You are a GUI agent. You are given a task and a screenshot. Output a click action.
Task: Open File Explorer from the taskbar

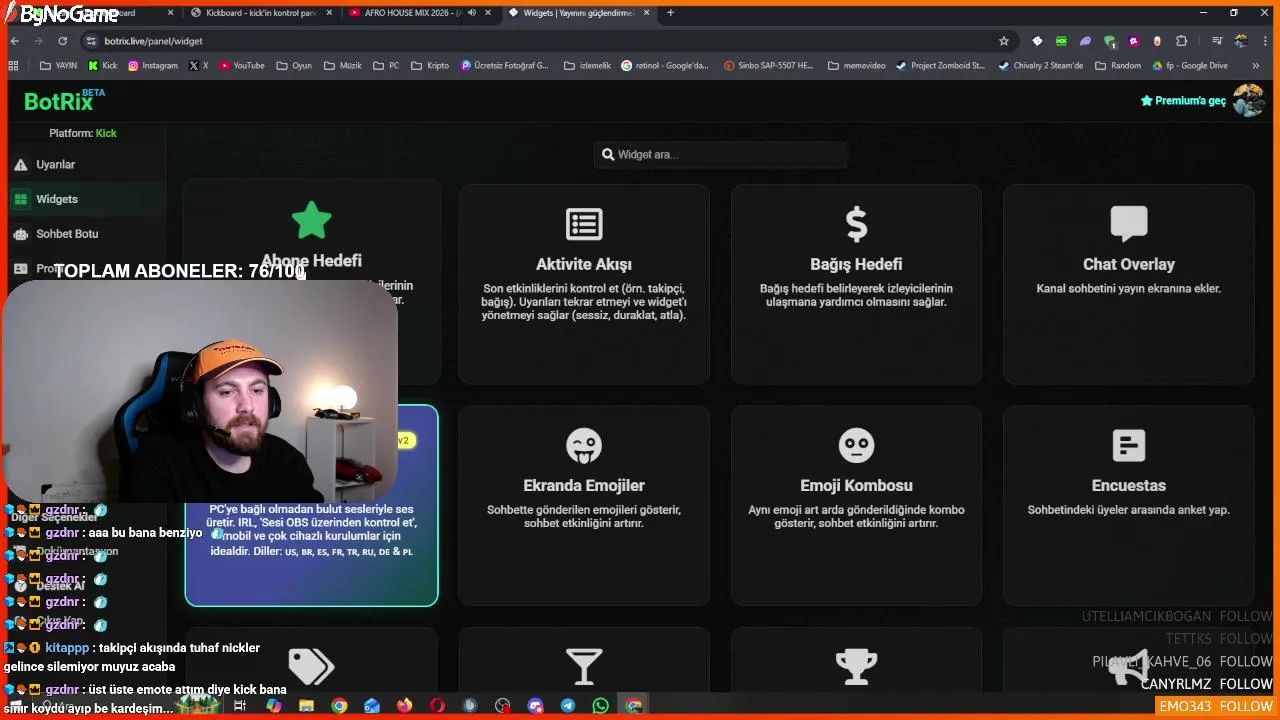(x=306, y=706)
